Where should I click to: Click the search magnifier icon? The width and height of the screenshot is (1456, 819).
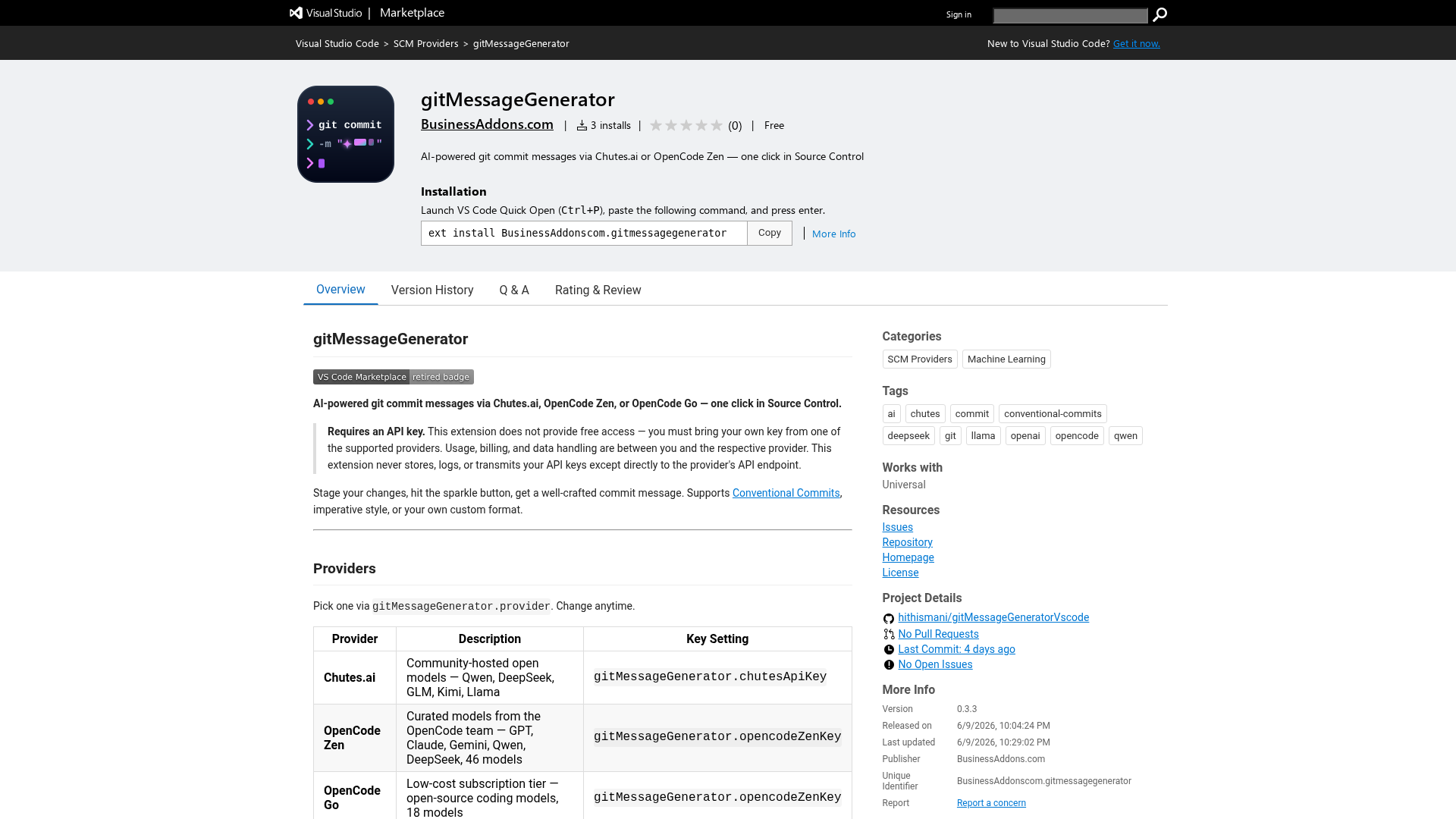[x=1159, y=14]
